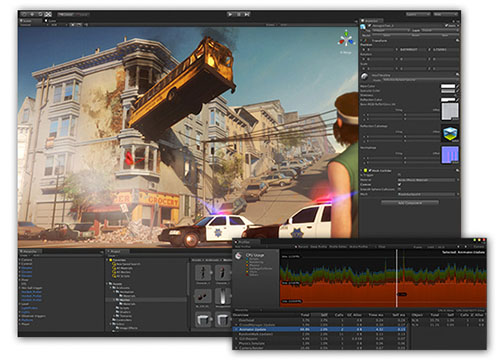This screenshot has width=500, height=364.
Task: Enable Smooth Sphere Collisions checkbox
Action: [399, 189]
